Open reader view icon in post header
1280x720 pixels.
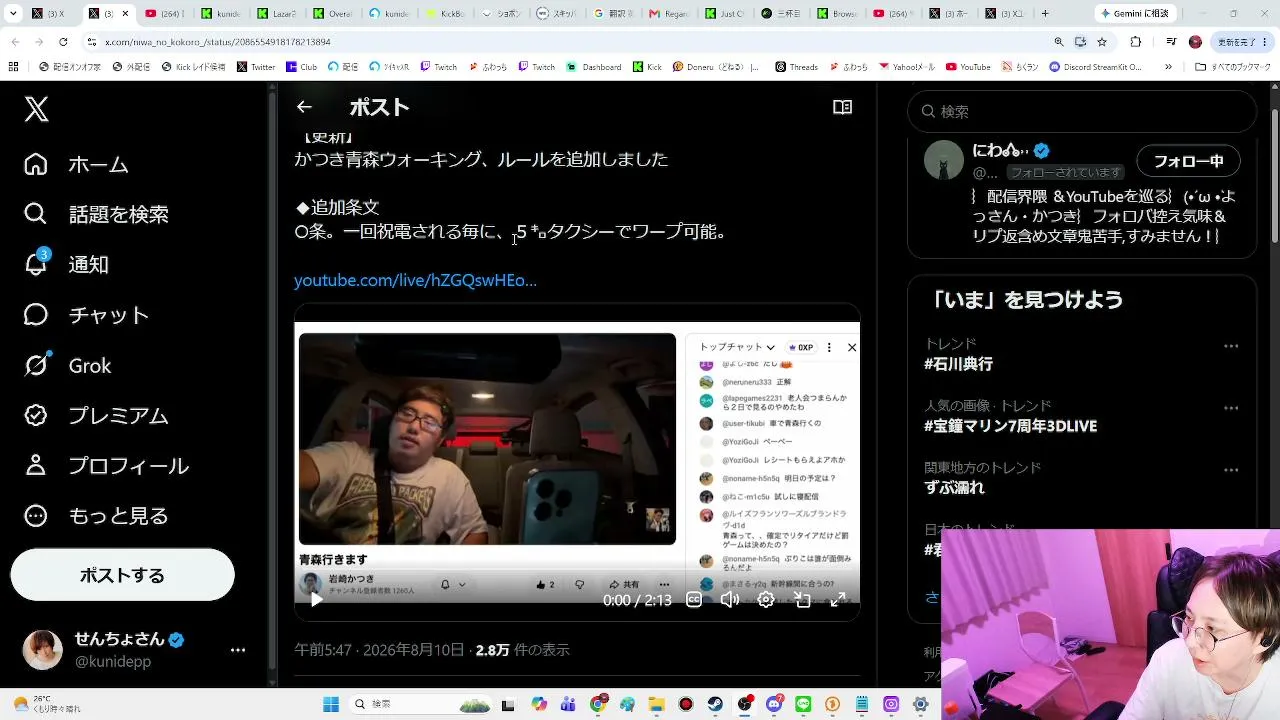point(843,107)
